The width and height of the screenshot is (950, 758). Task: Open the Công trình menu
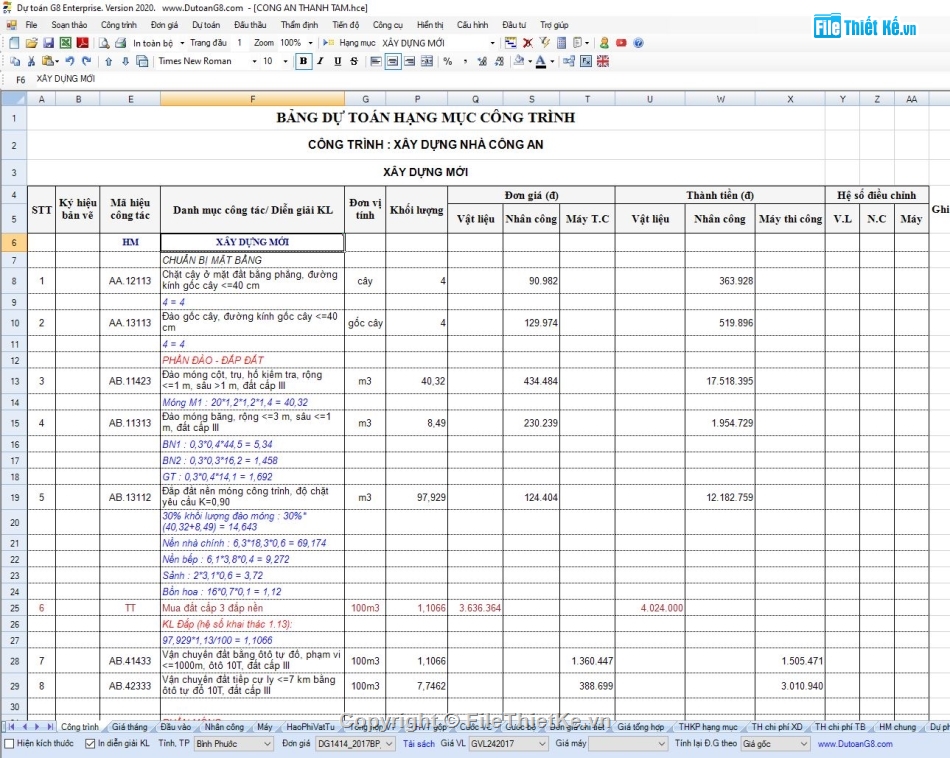(119, 25)
